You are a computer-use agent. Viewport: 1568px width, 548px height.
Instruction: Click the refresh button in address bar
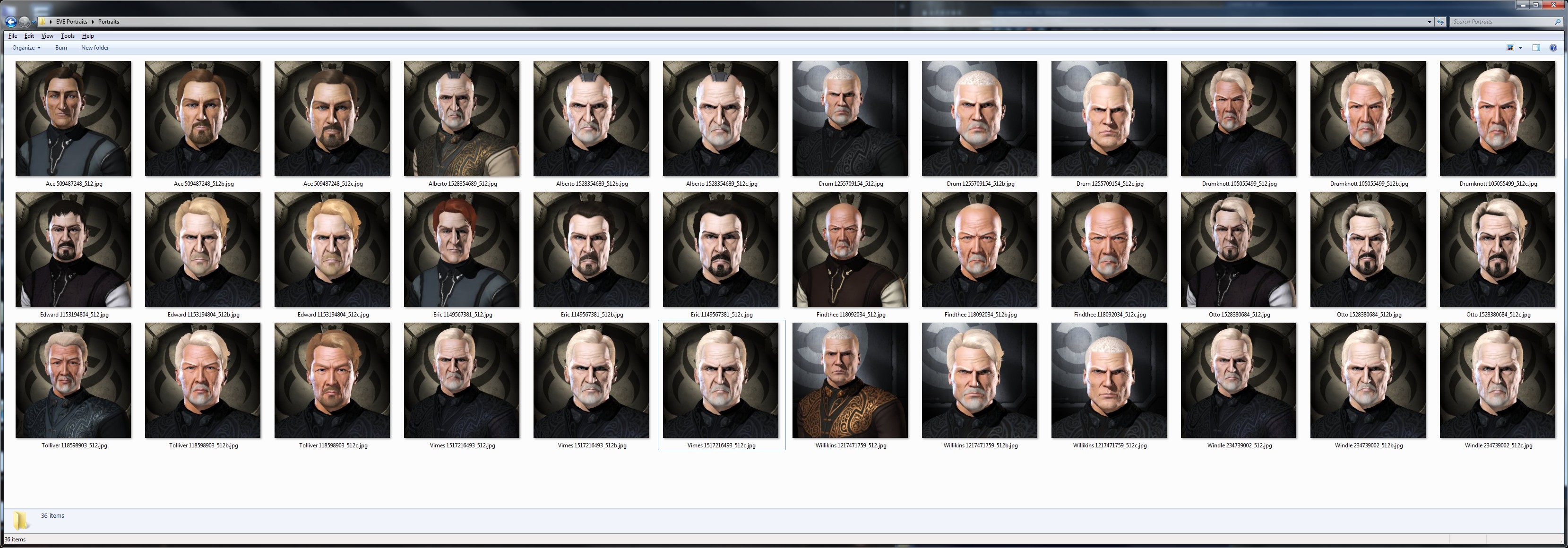coord(1440,22)
